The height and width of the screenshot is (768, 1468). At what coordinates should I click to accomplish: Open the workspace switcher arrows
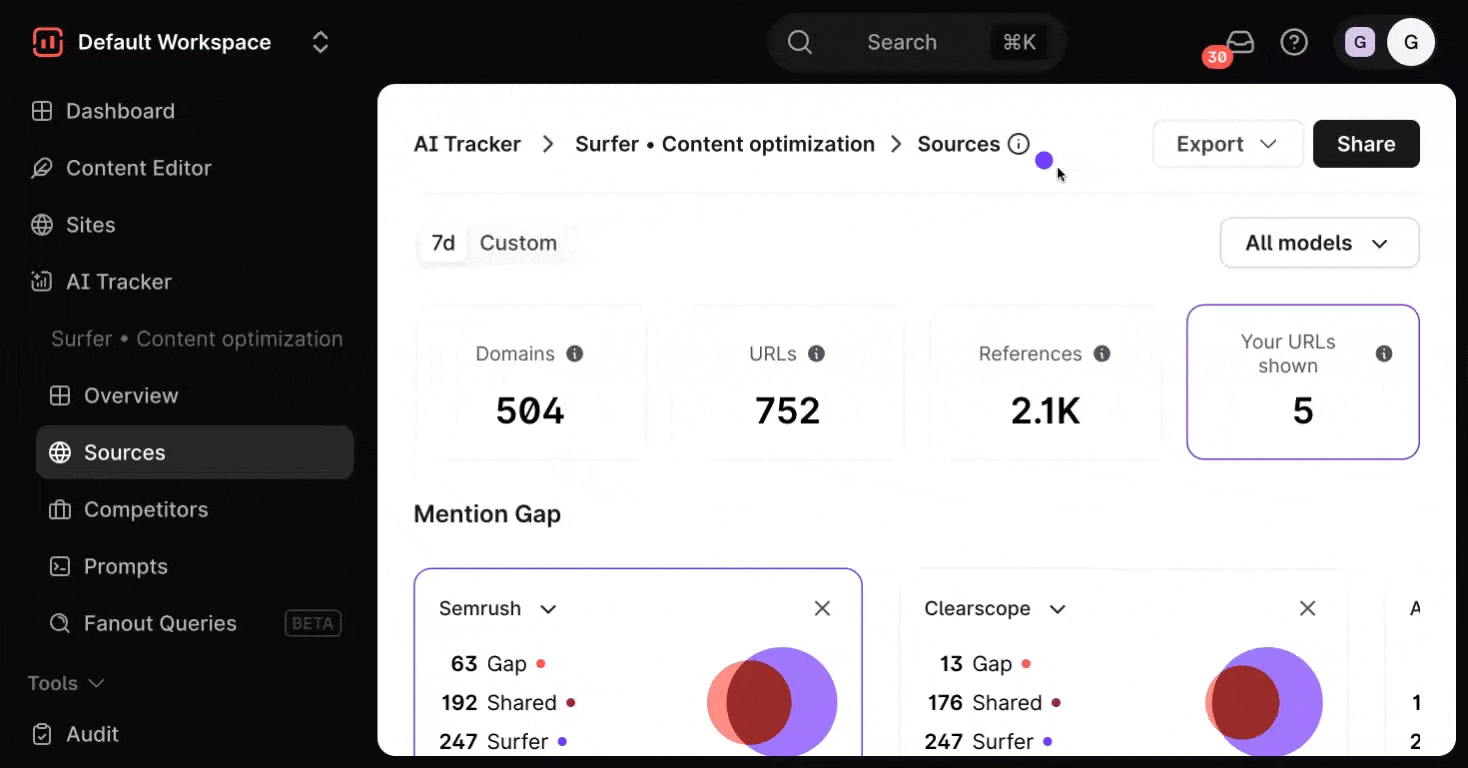click(x=320, y=42)
